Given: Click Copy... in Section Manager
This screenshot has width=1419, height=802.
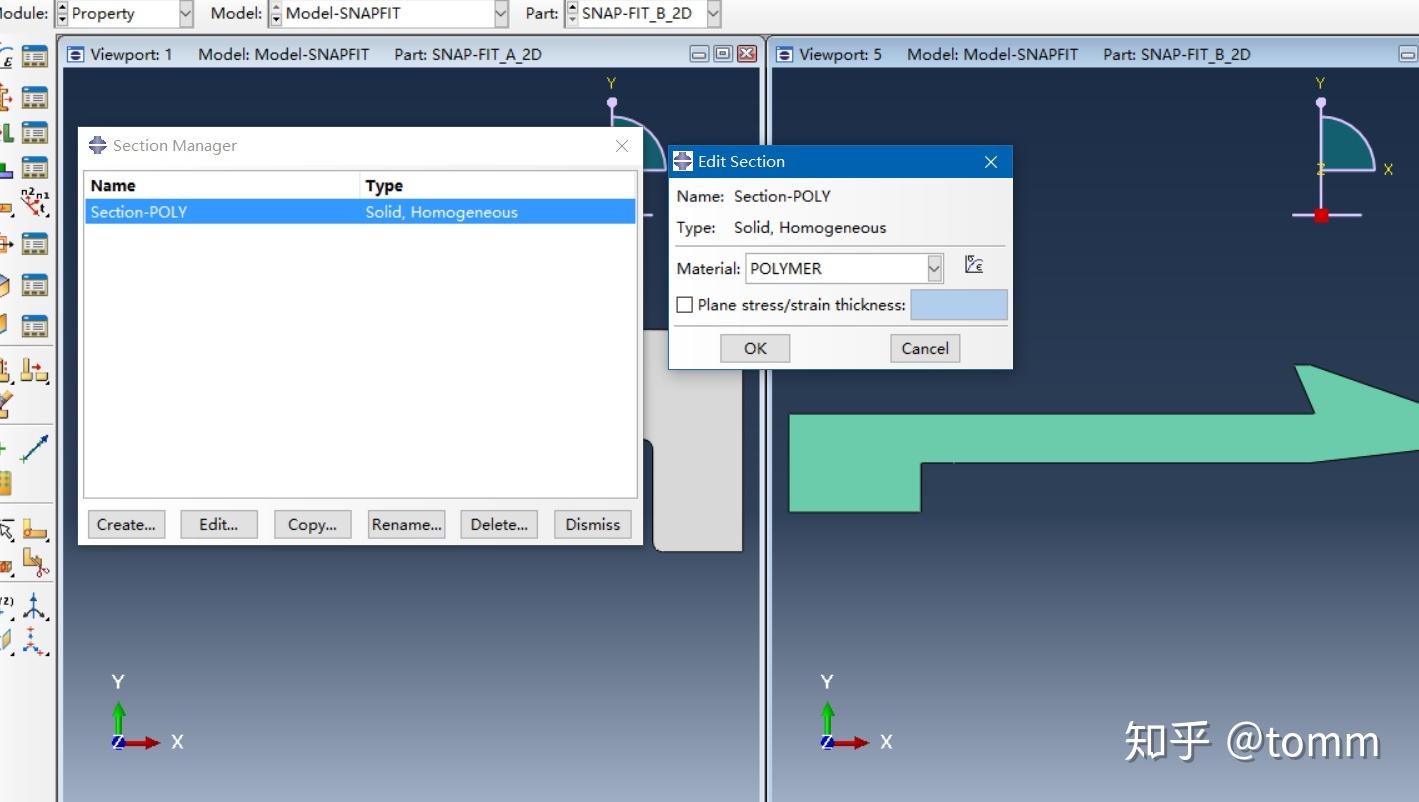Looking at the screenshot, I should pyautogui.click(x=313, y=524).
